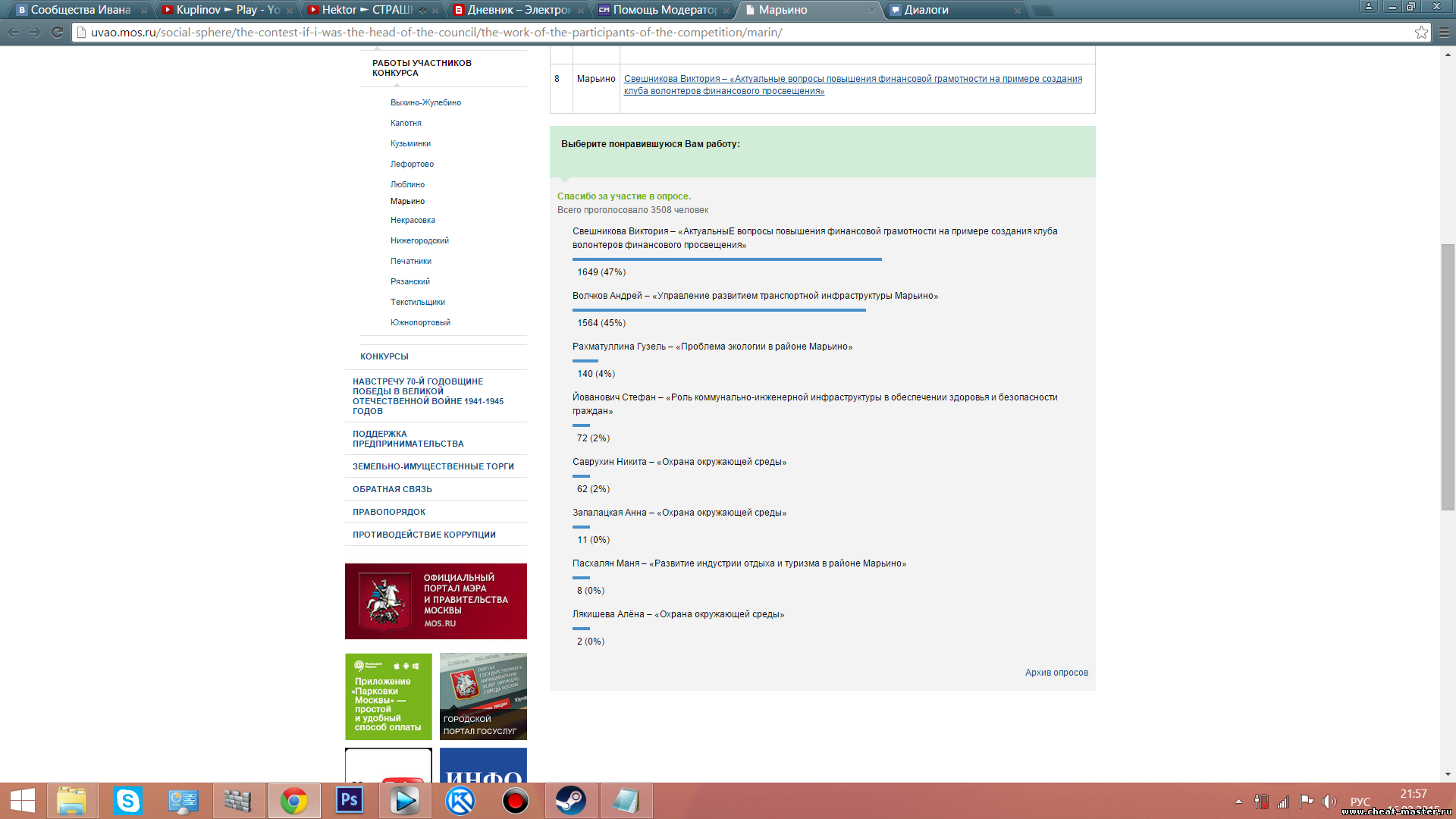The height and width of the screenshot is (819, 1456).
Task: Open Photoshop from taskbar
Action: (349, 801)
